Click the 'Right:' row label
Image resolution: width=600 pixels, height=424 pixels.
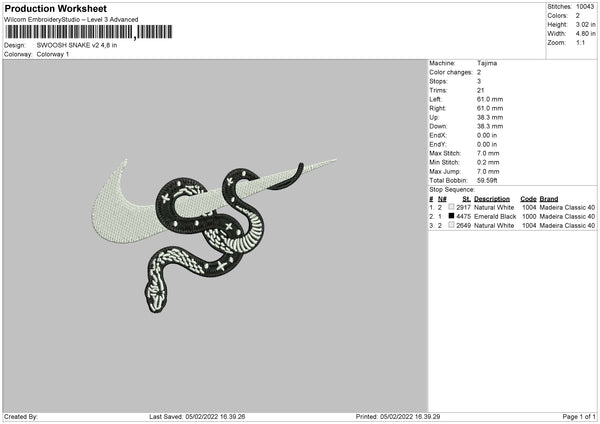coord(437,108)
